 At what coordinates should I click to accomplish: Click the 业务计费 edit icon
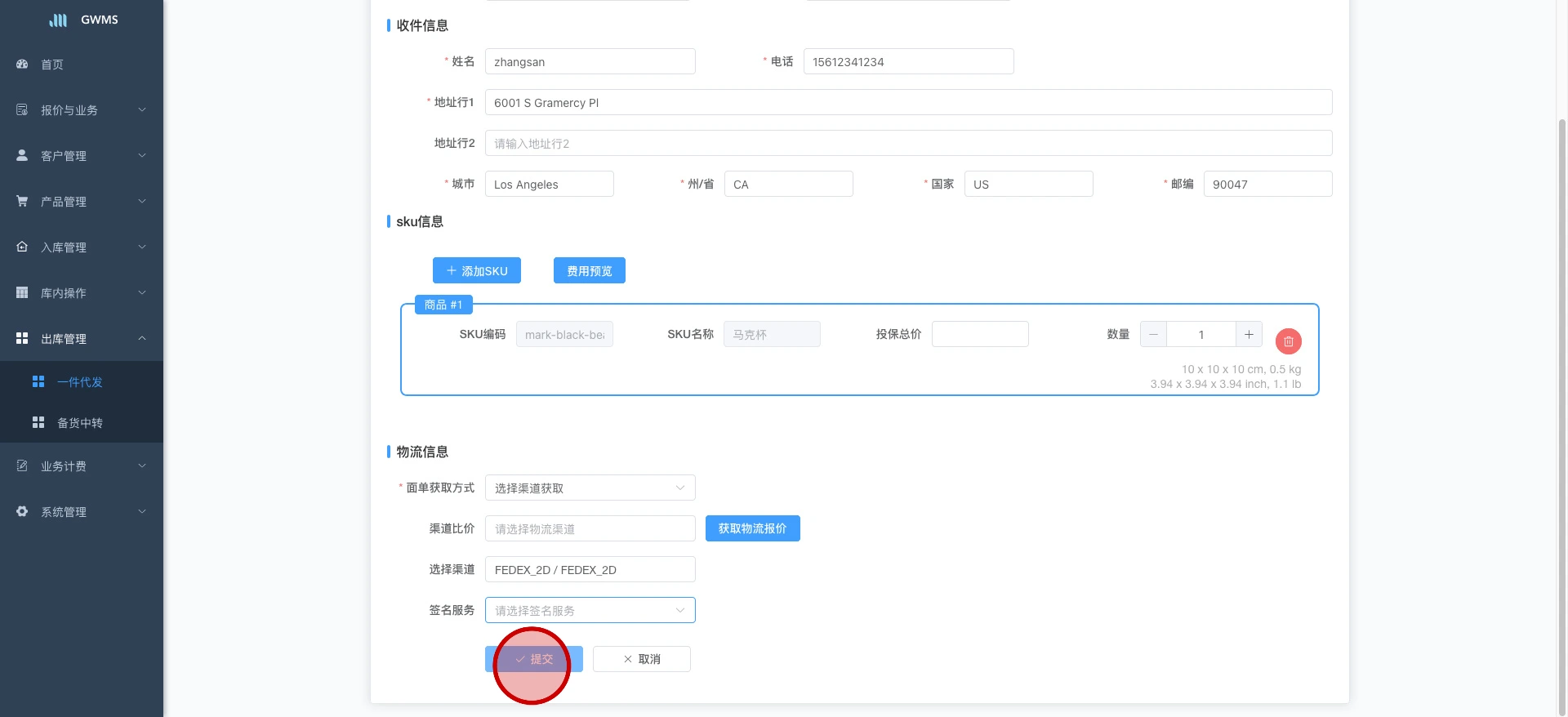tap(22, 465)
